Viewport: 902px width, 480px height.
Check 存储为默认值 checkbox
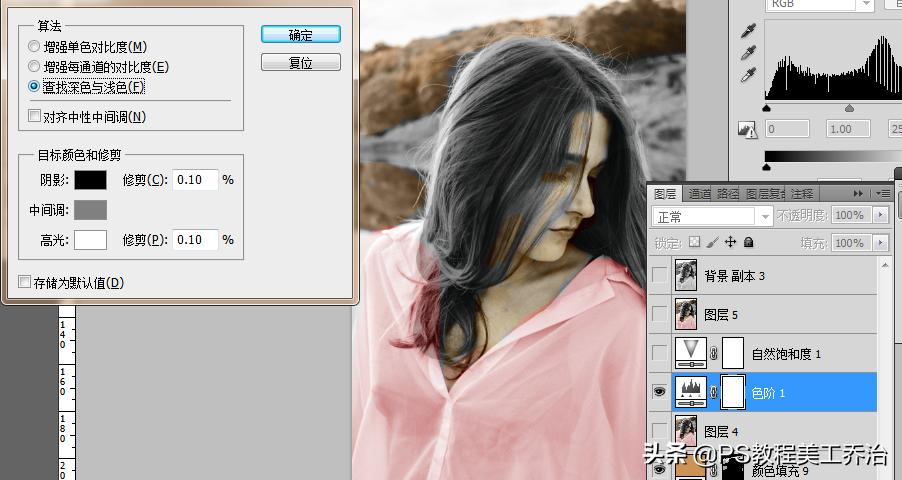point(24,282)
